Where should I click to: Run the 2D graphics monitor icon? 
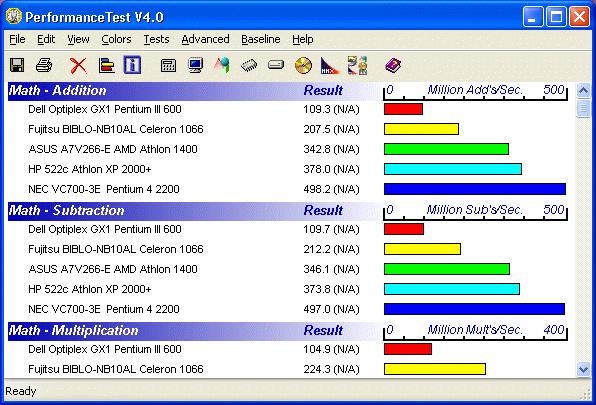coord(195,65)
